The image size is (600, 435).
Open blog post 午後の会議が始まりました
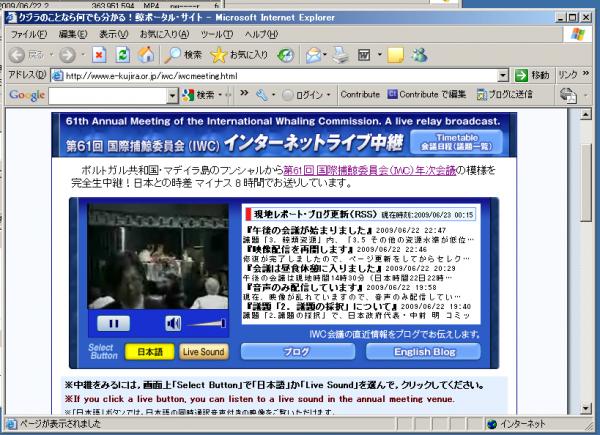309,230
